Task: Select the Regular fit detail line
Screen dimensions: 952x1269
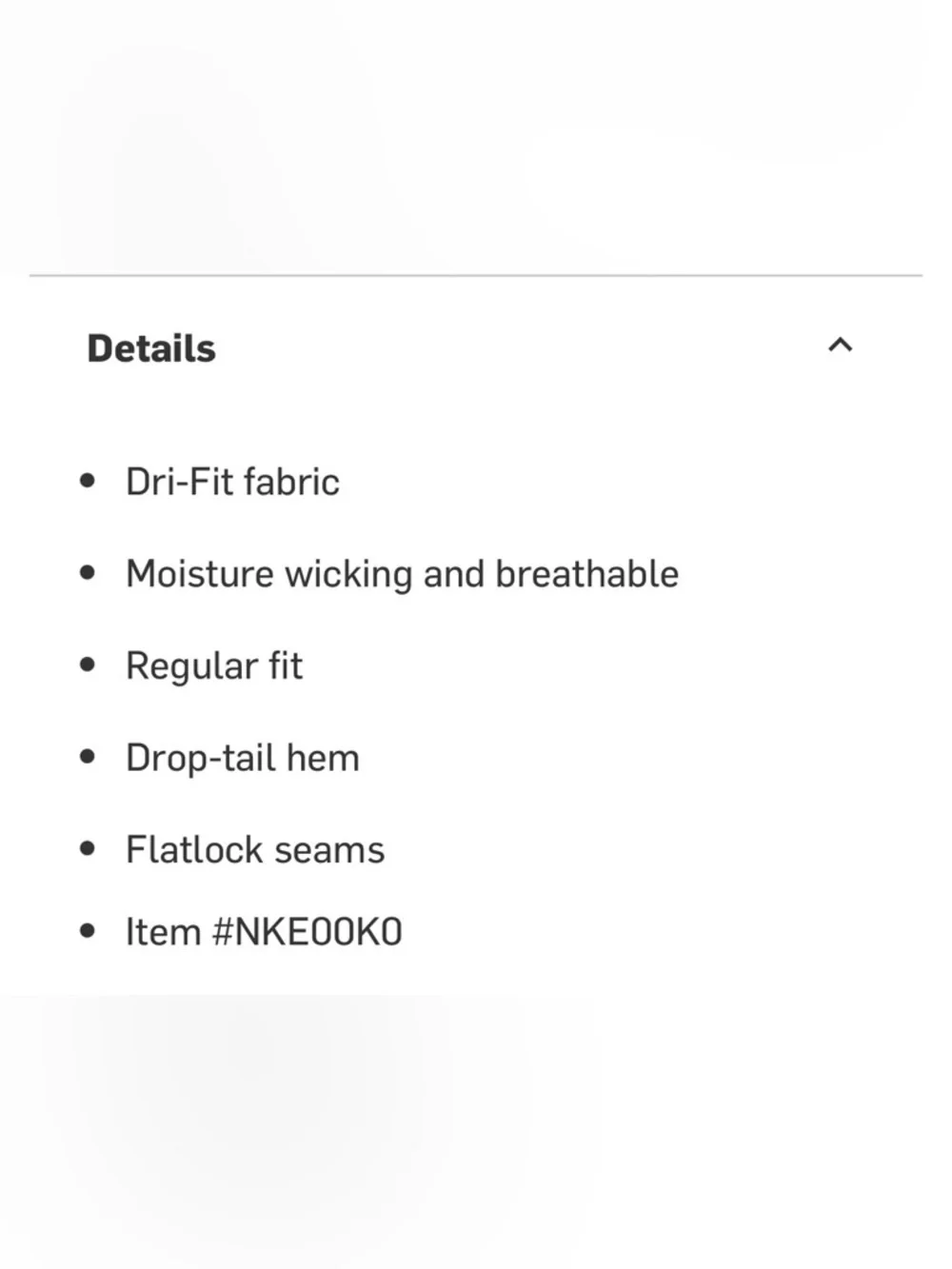Action: pyautogui.click(x=214, y=666)
